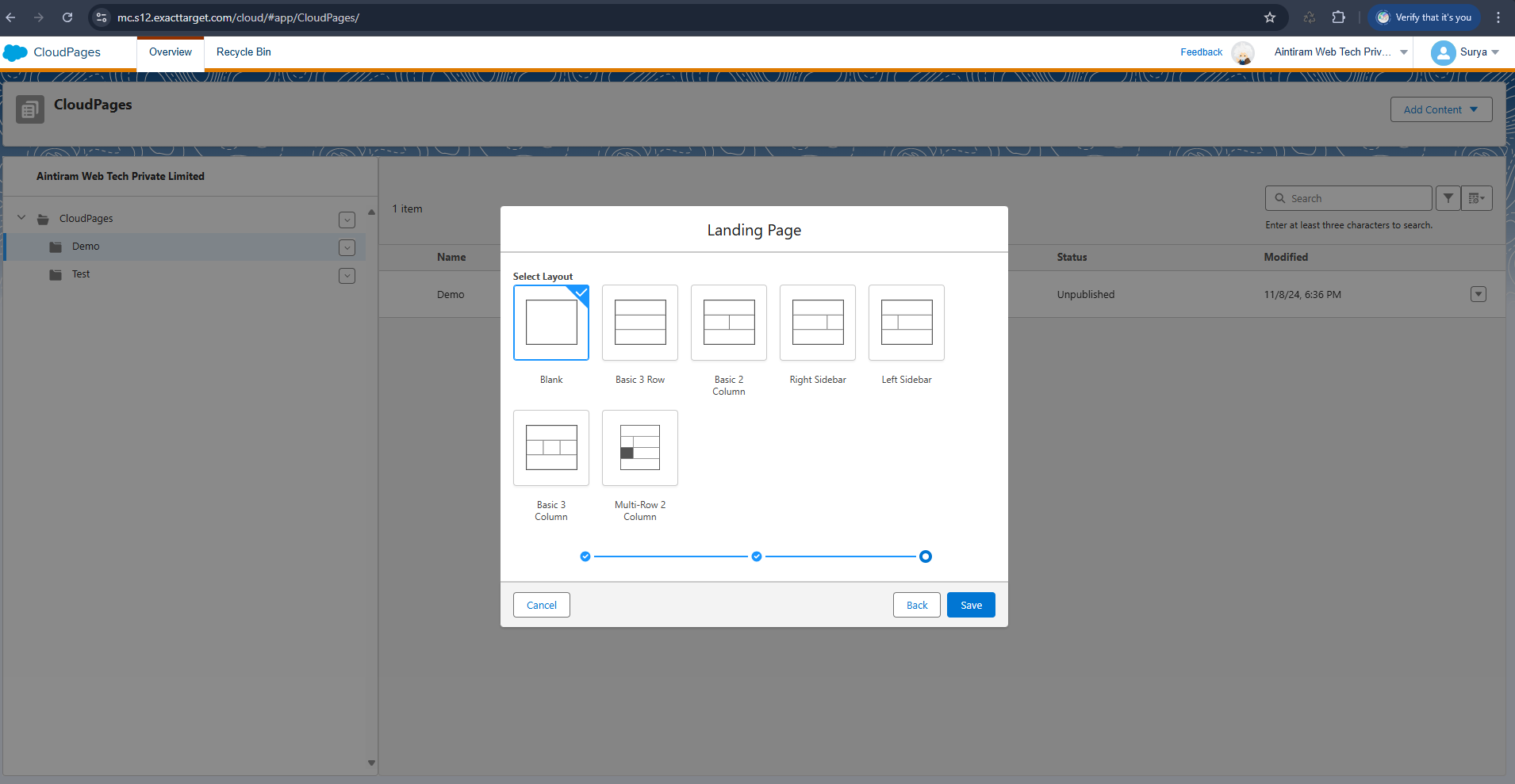Select the Left Sidebar layout
The height and width of the screenshot is (784, 1515).
(906, 323)
